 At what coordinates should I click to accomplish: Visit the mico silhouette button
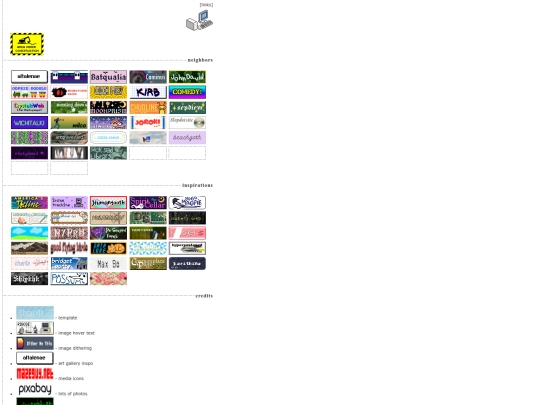point(69,122)
